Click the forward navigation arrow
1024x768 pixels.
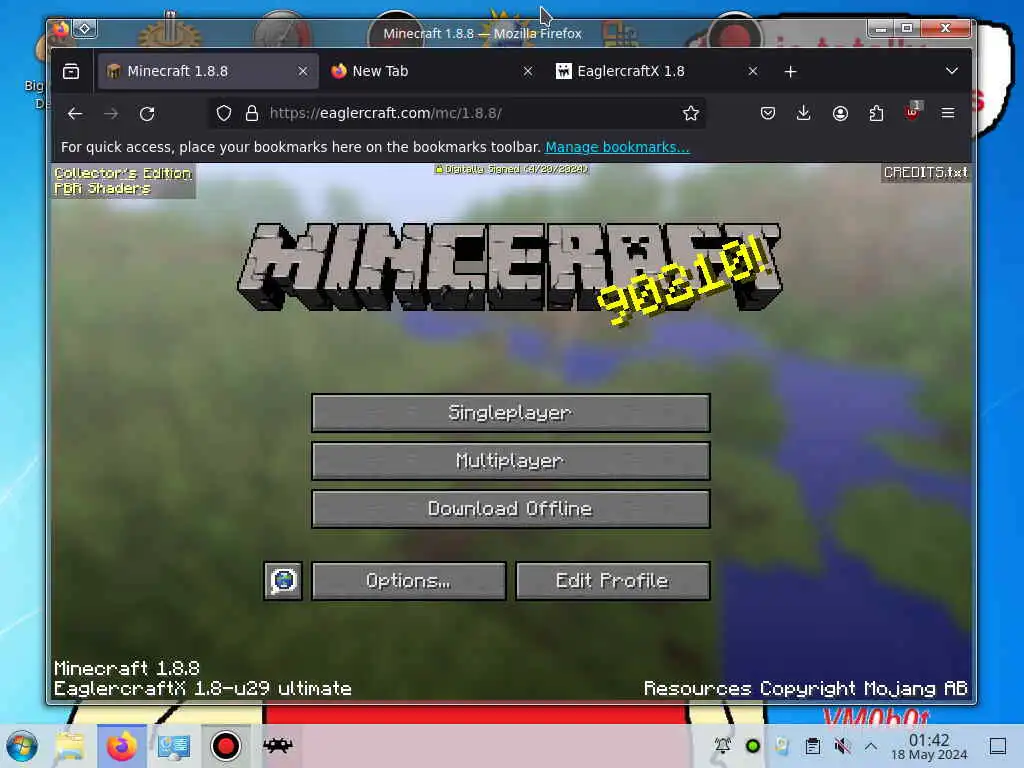[x=111, y=114]
